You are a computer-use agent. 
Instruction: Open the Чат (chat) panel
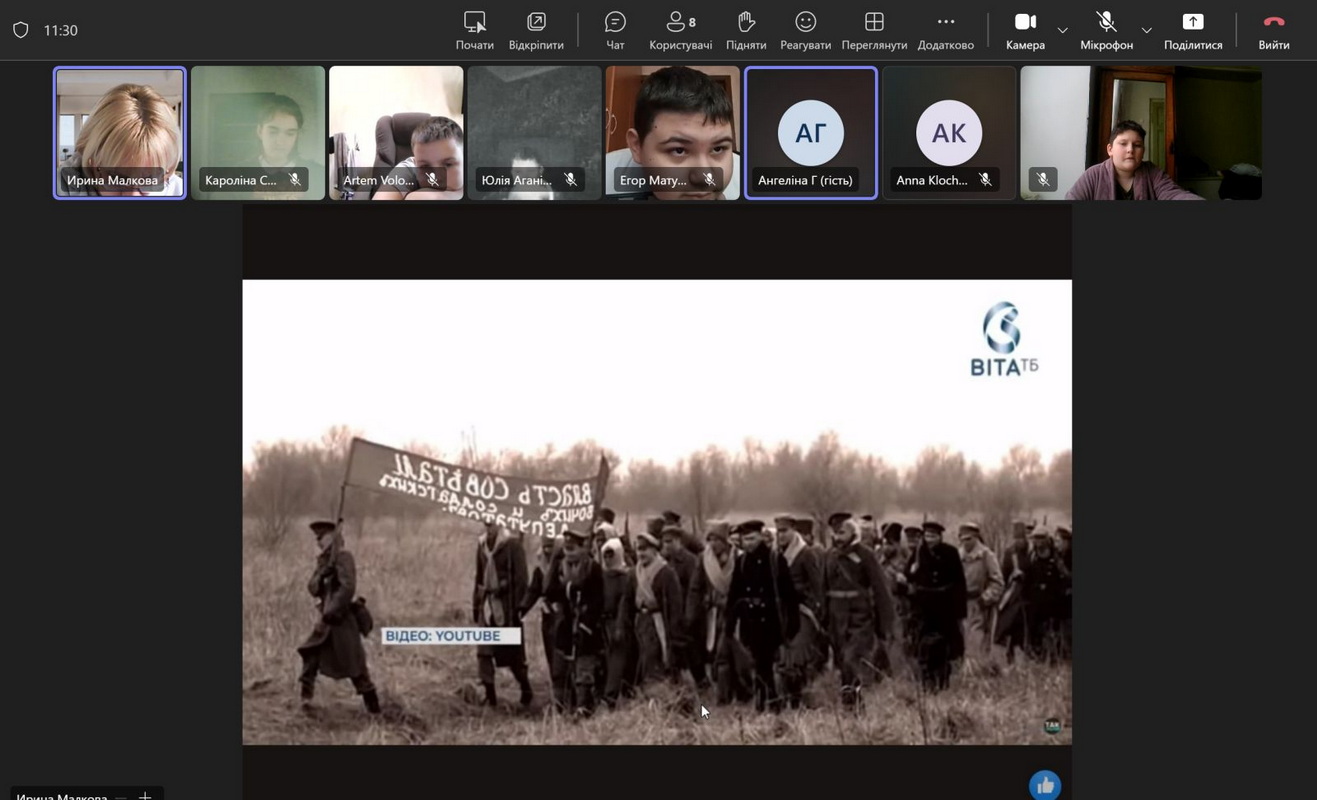pos(615,30)
